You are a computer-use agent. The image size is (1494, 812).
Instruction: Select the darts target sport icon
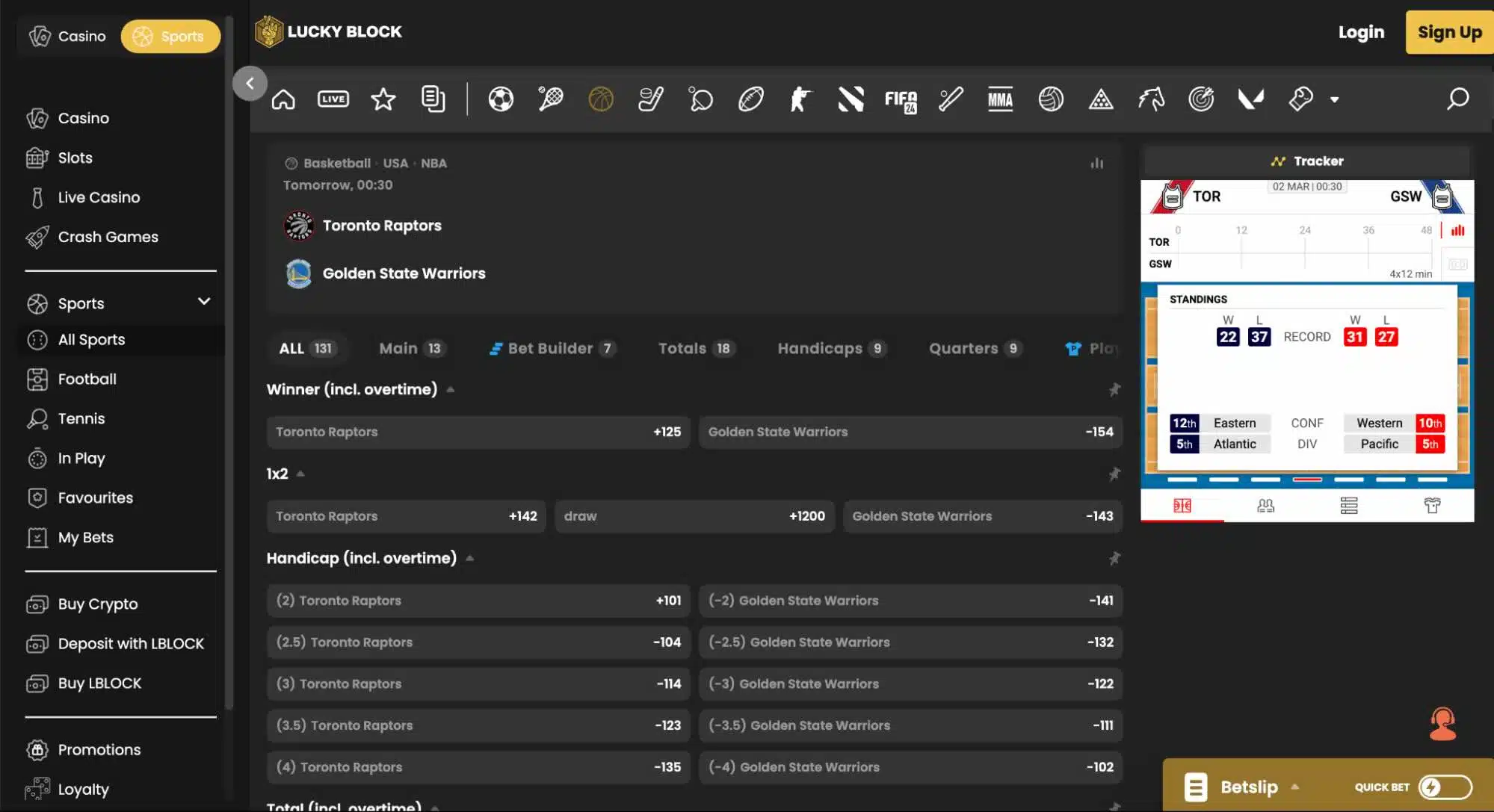(x=1201, y=99)
